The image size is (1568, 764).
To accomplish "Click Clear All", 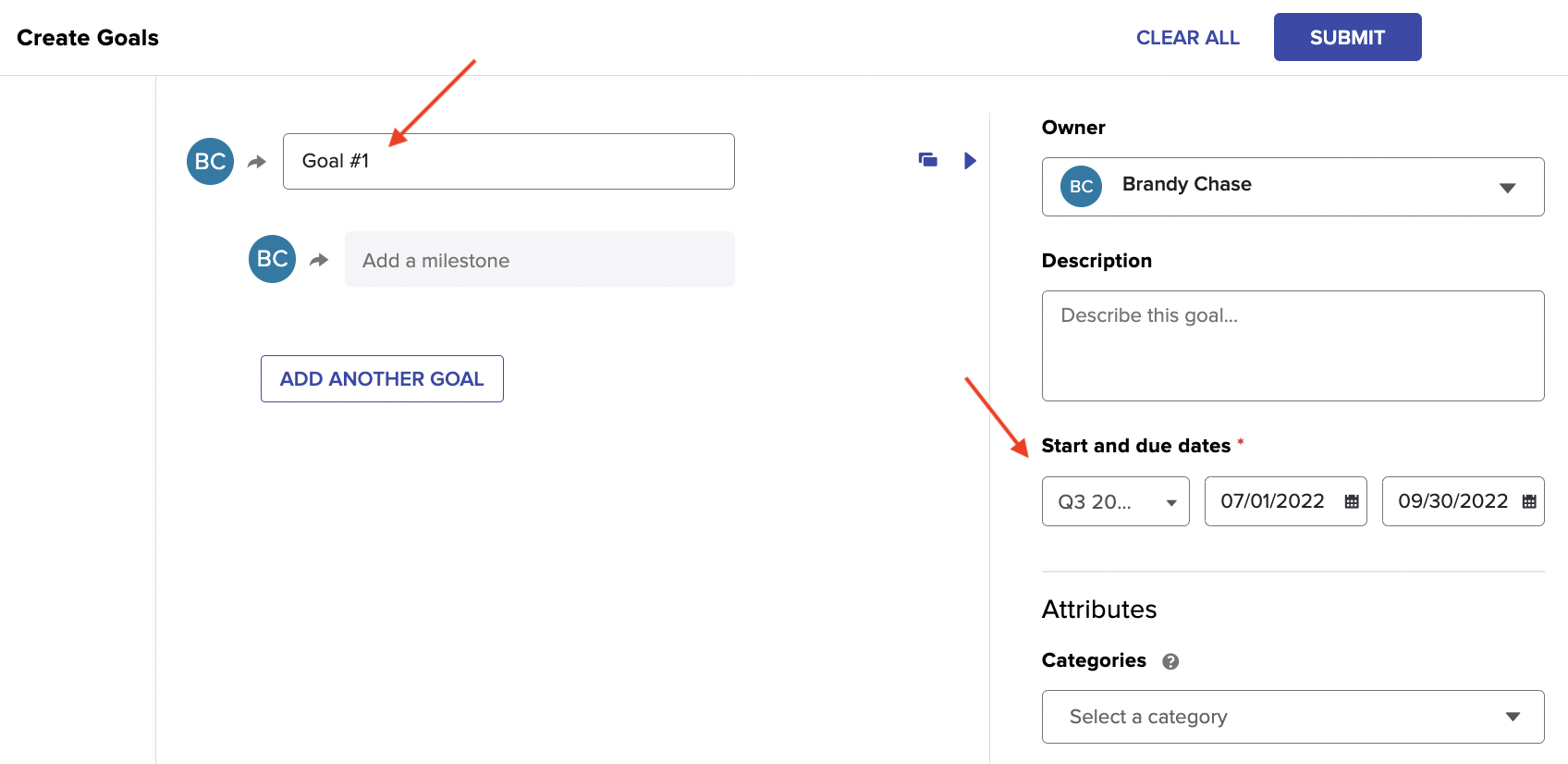I will 1188,38.
